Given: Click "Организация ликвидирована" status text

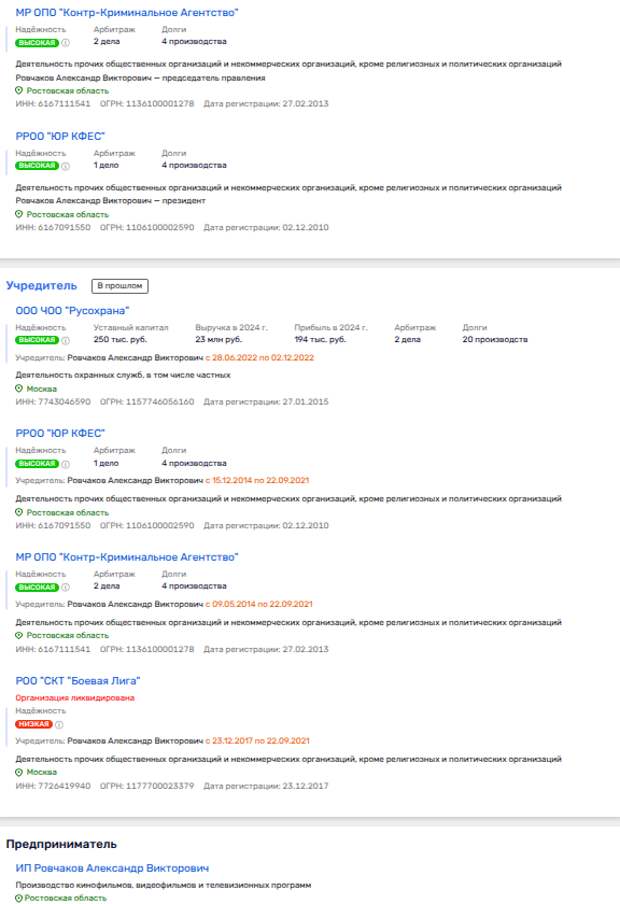Looking at the screenshot, I should [75, 697].
